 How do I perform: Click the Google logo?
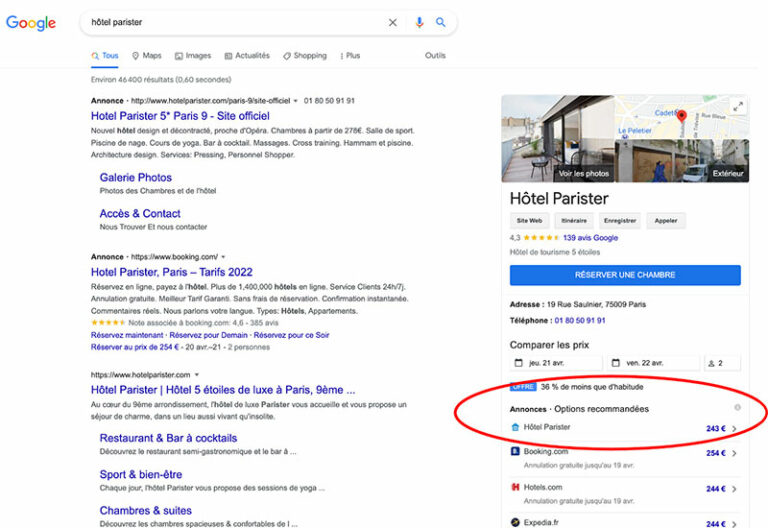31,23
